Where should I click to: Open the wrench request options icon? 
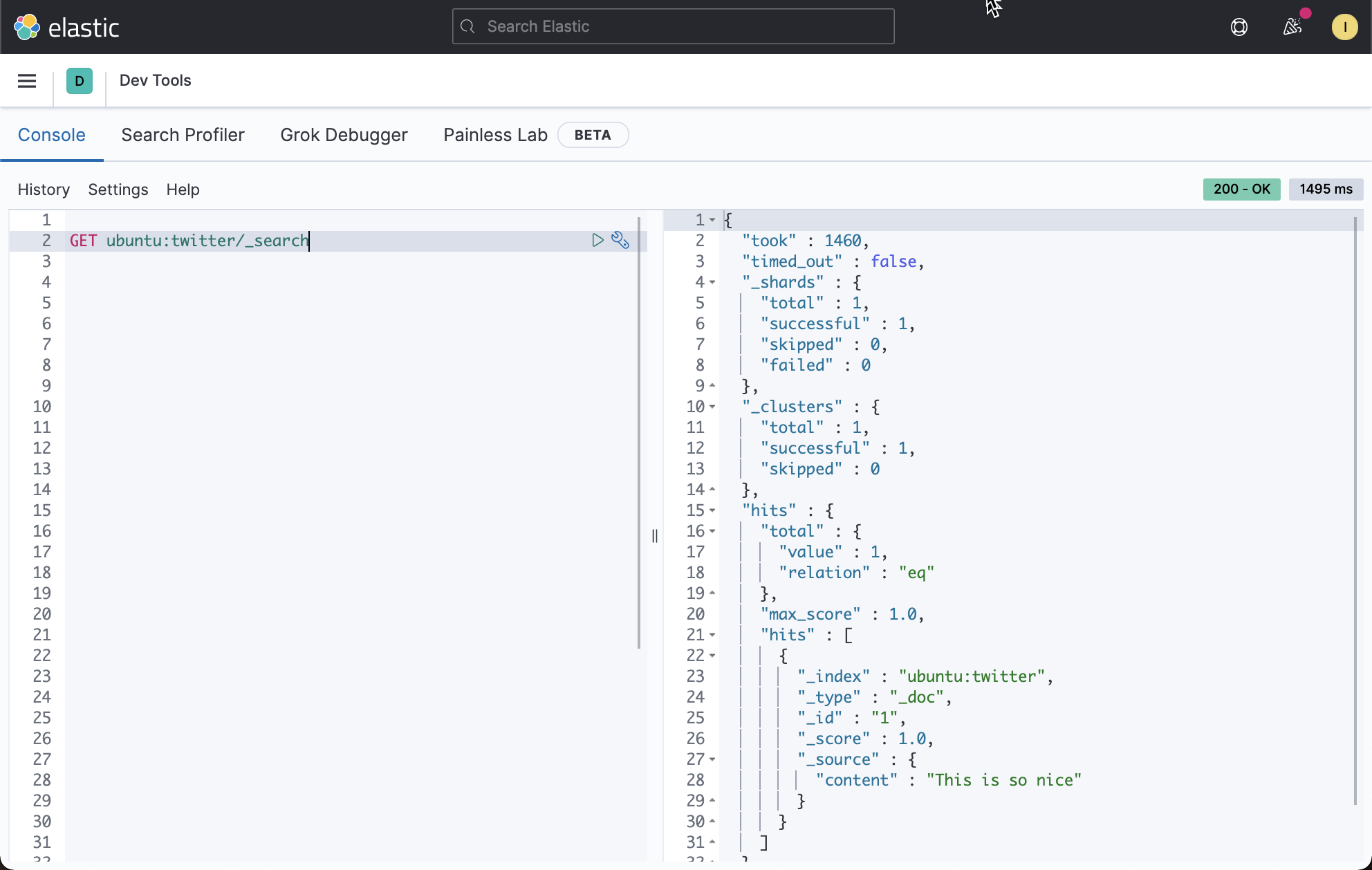click(620, 240)
